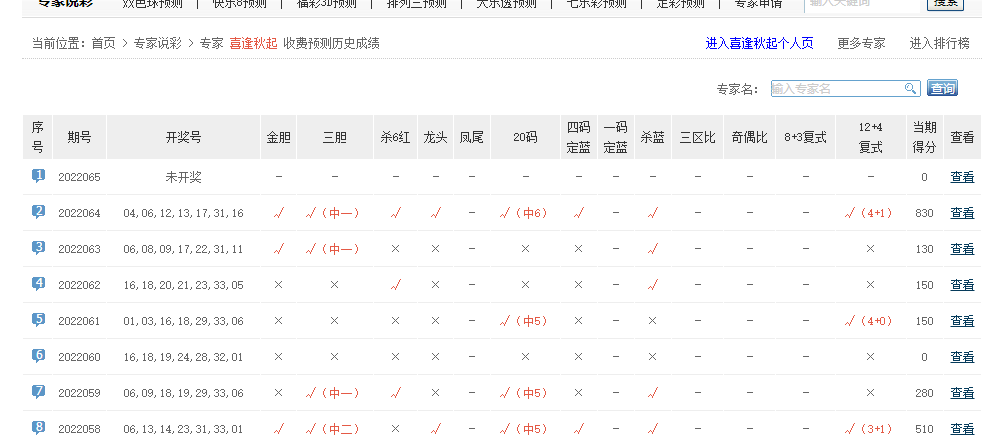Screen dimensions: 995x444
Task: Go to 进入排行榜 ranking page
Action: 939,44
